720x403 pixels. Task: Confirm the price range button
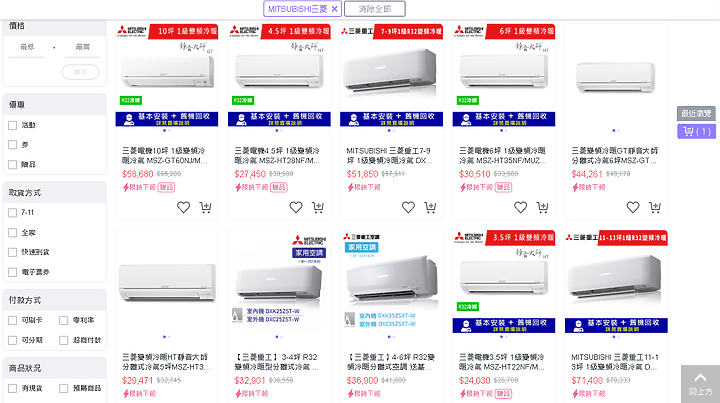tap(80, 72)
